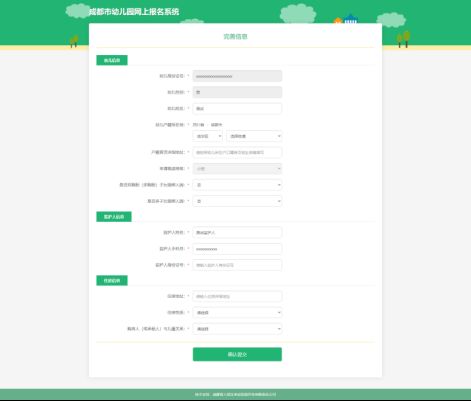Click the child ID number field
Viewport: 471px width, 401px height.
coord(237,76)
